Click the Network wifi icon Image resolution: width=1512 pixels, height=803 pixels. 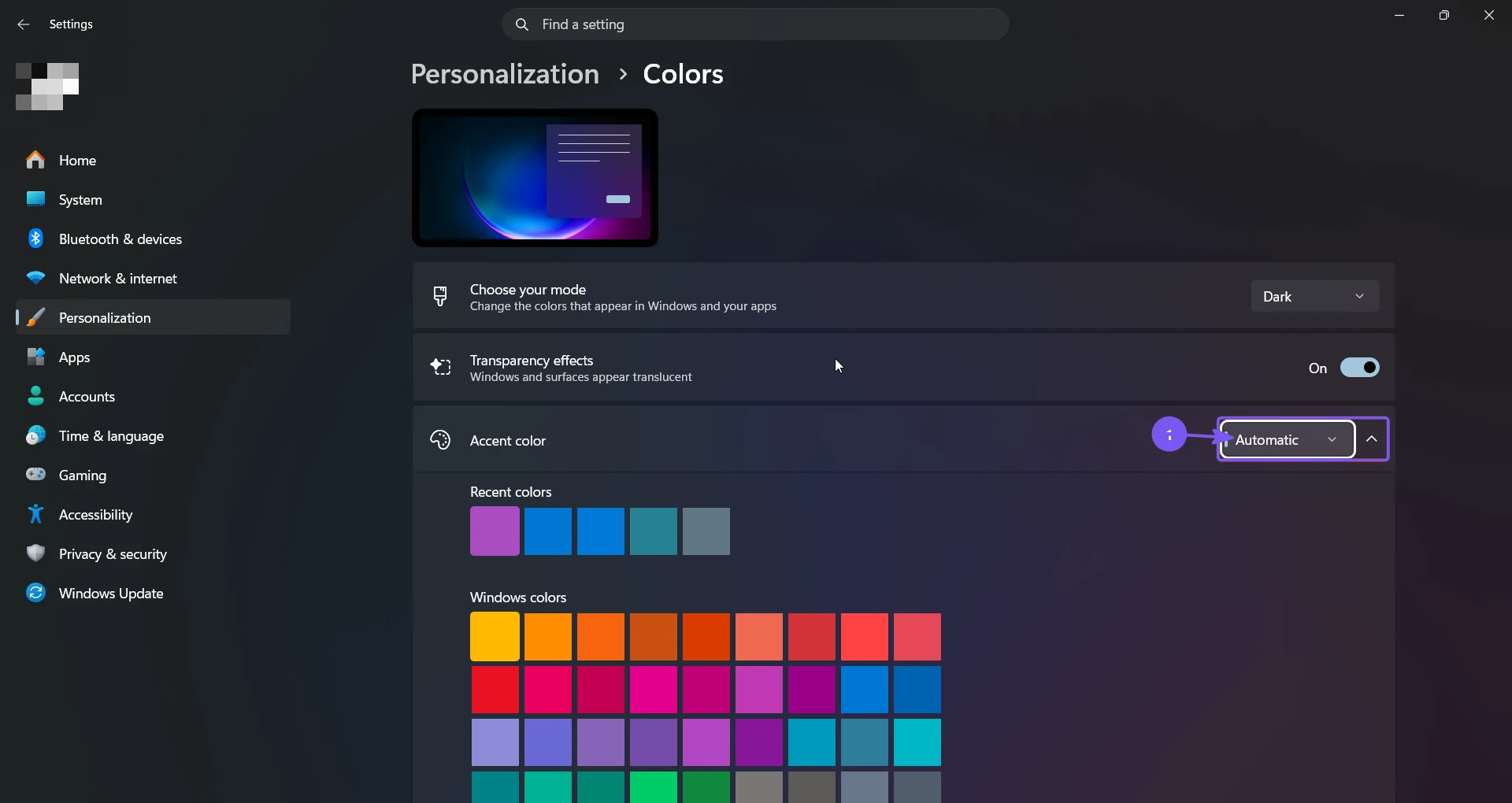pyautogui.click(x=35, y=278)
